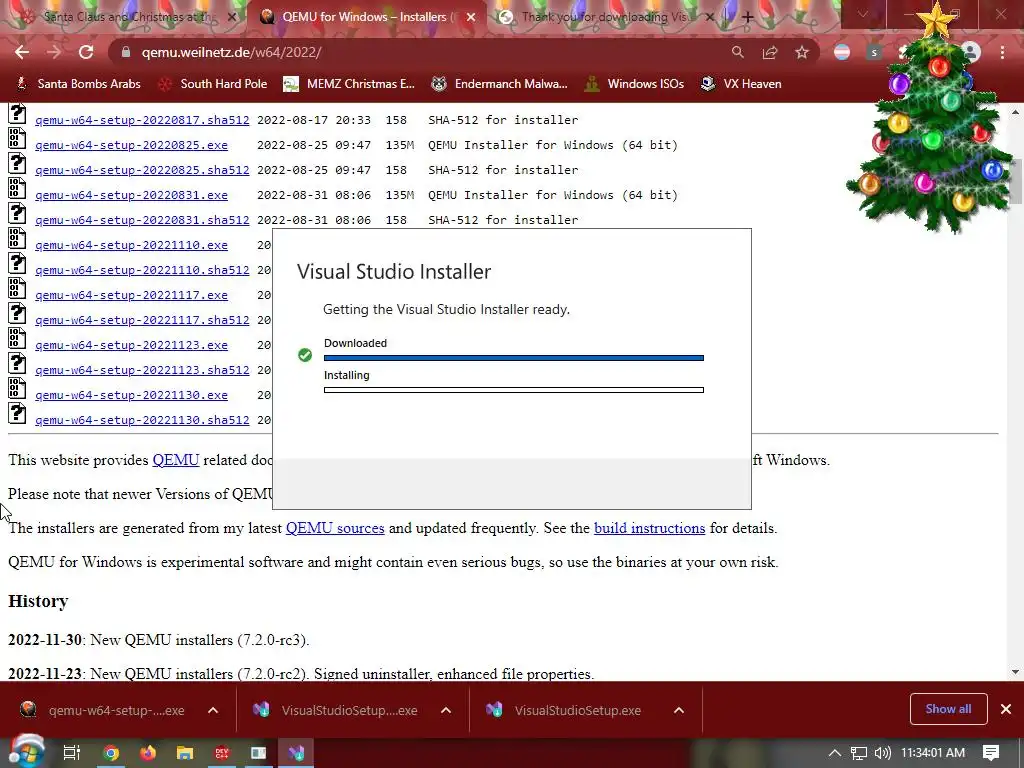Image resolution: width=1024 pixels, height=768 pixels.
Task: Download qemu-w64-setup-20220825.exe
Action: click(x=131, y=145)
